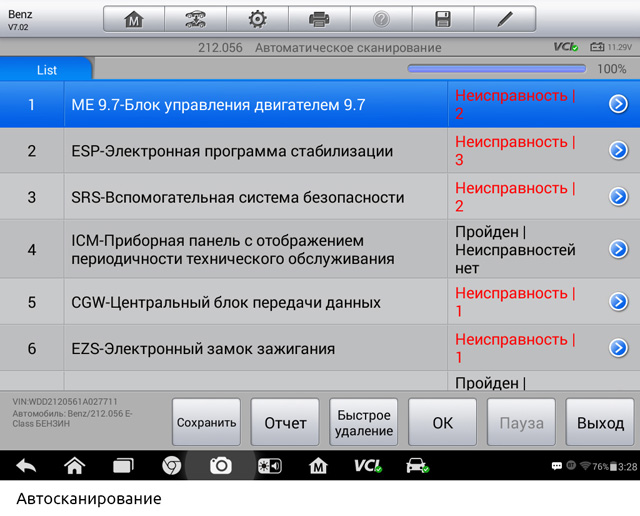Open the MaxiSys home (M) toolbar icon
640x516 pixels.
pos(134,19)
